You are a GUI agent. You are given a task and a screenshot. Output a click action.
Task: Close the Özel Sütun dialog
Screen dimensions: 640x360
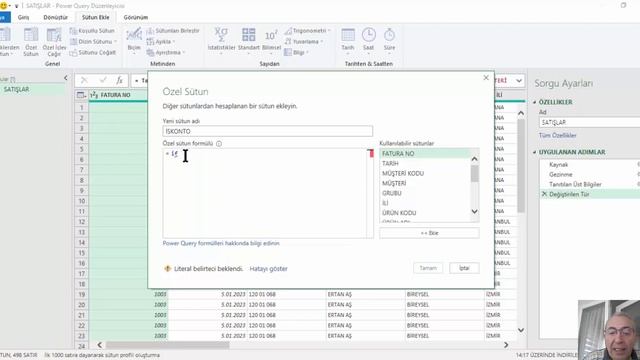[486, 78]
